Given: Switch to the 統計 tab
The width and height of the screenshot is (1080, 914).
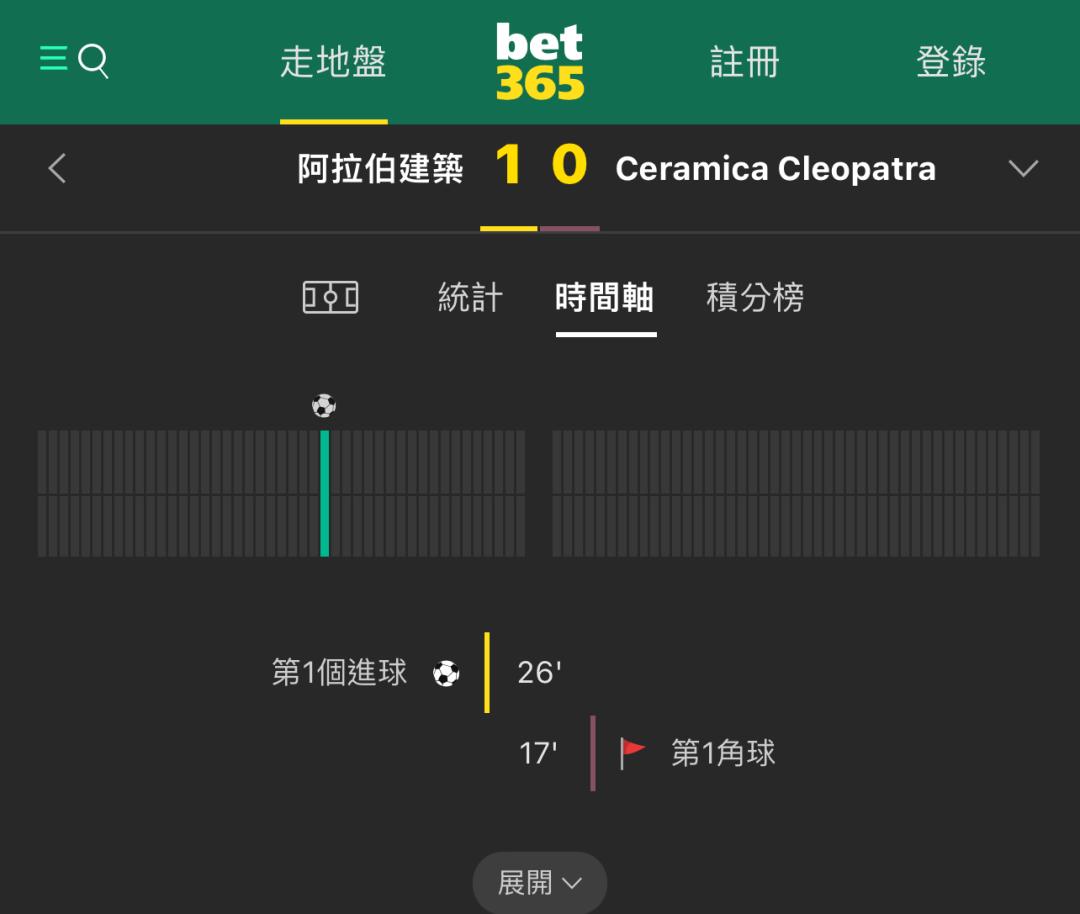Looking at the screenshot, I should pos(470,298).
